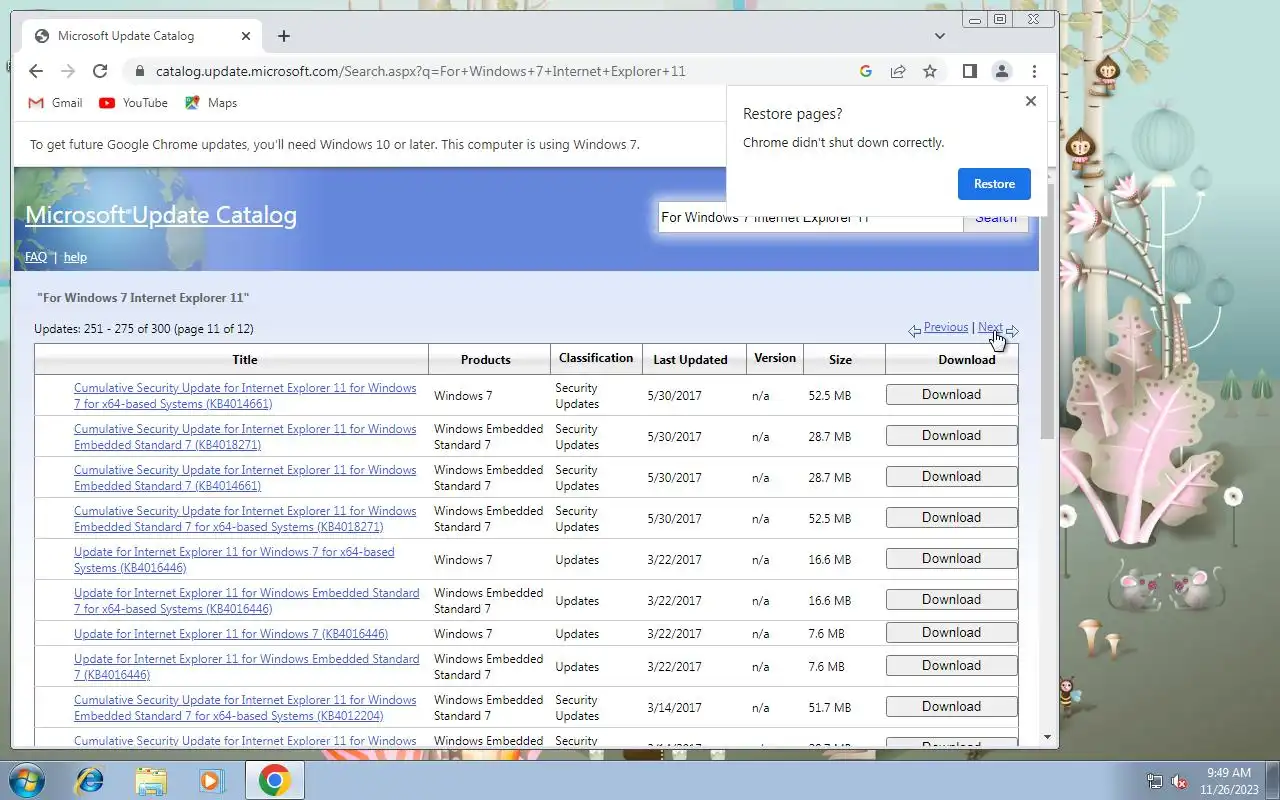Image resolution: width=1280 pixels, height=800 pixels.
Task: Download KB4012204 51.7 MB update
Action: [x=951, y=706]
